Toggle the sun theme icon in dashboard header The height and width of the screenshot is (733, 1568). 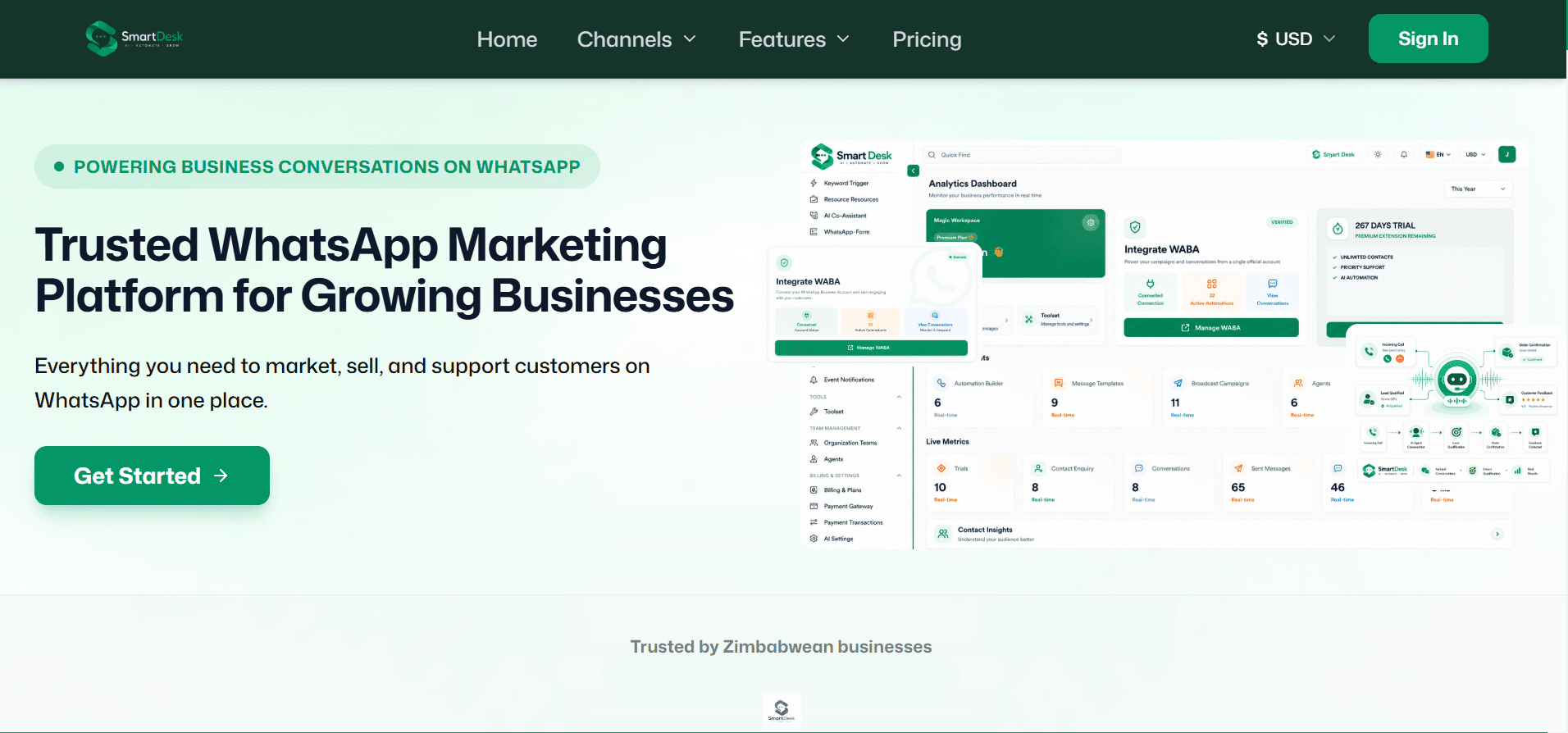(1378, 154)
